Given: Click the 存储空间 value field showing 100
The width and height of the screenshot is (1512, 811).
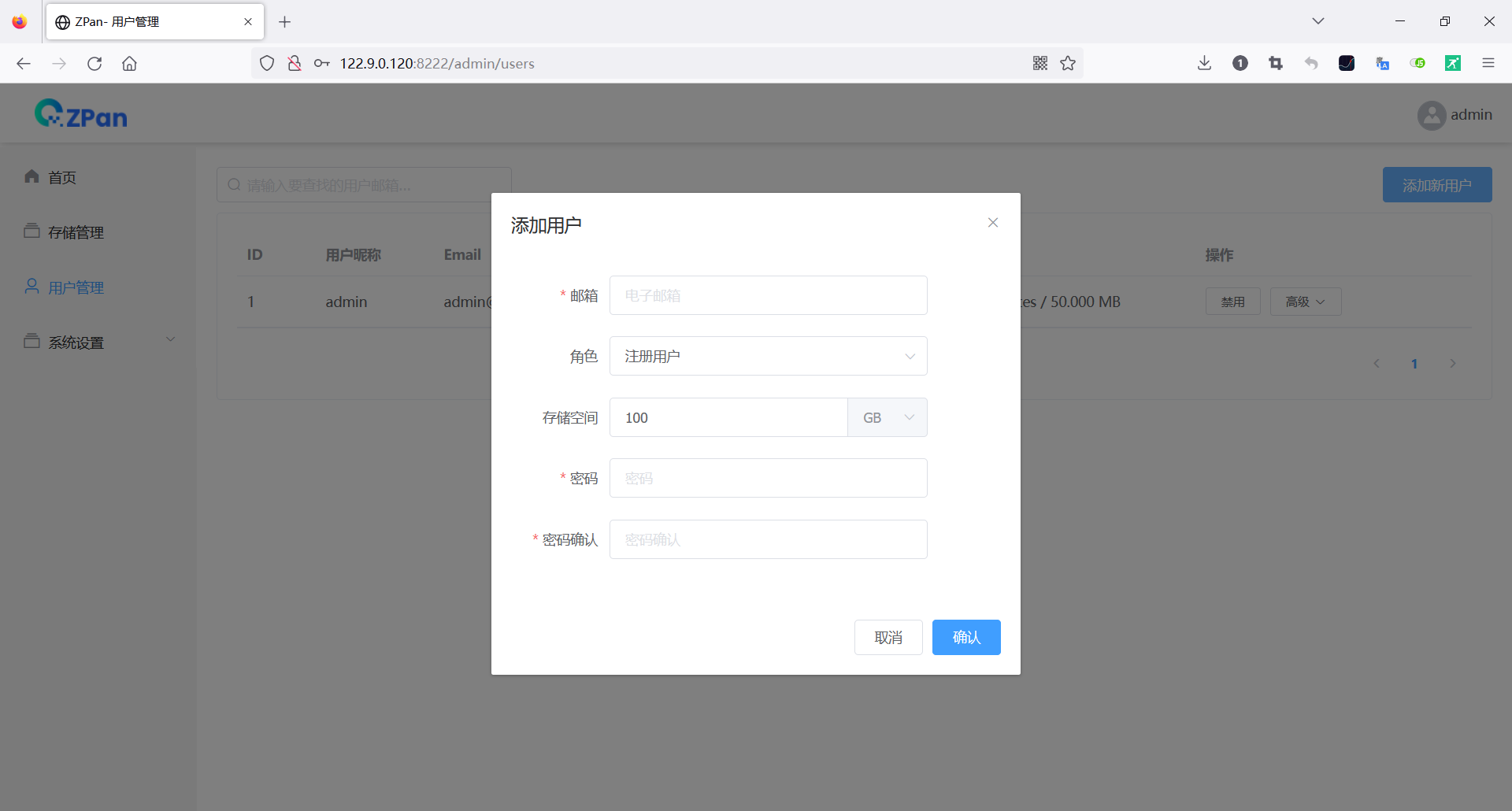Looking at the screenshot, I should [728, 417].
